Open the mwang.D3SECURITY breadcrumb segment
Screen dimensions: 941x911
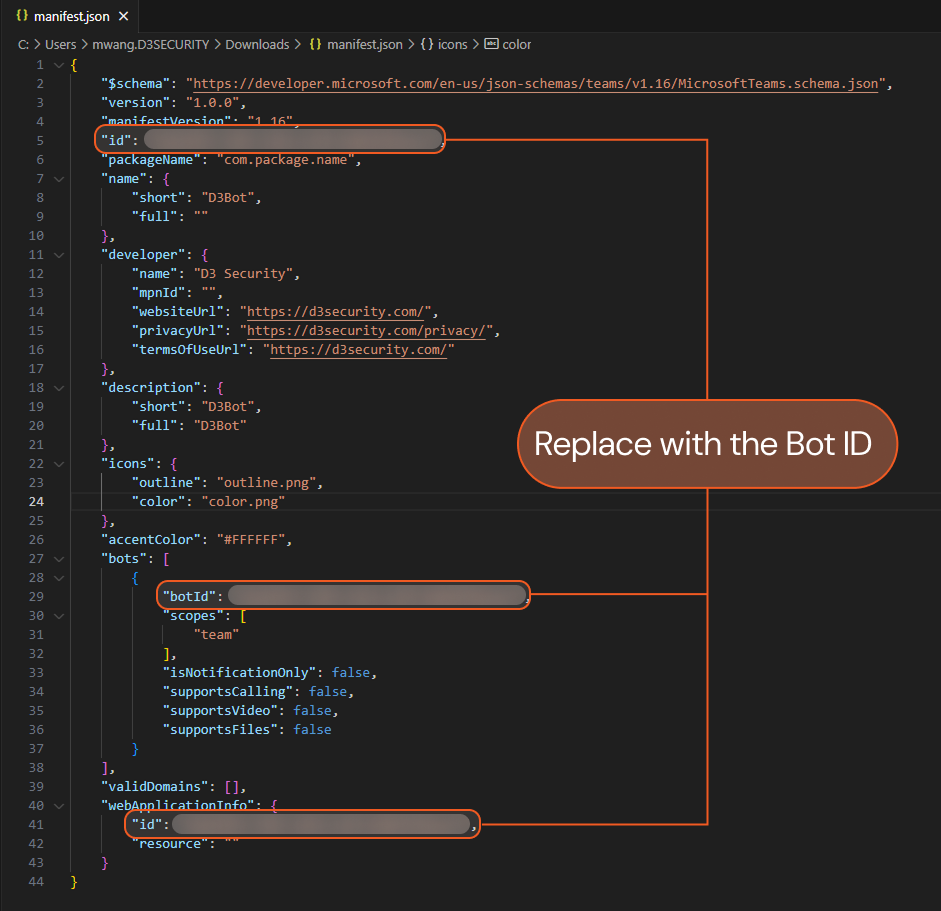point(150,45)
